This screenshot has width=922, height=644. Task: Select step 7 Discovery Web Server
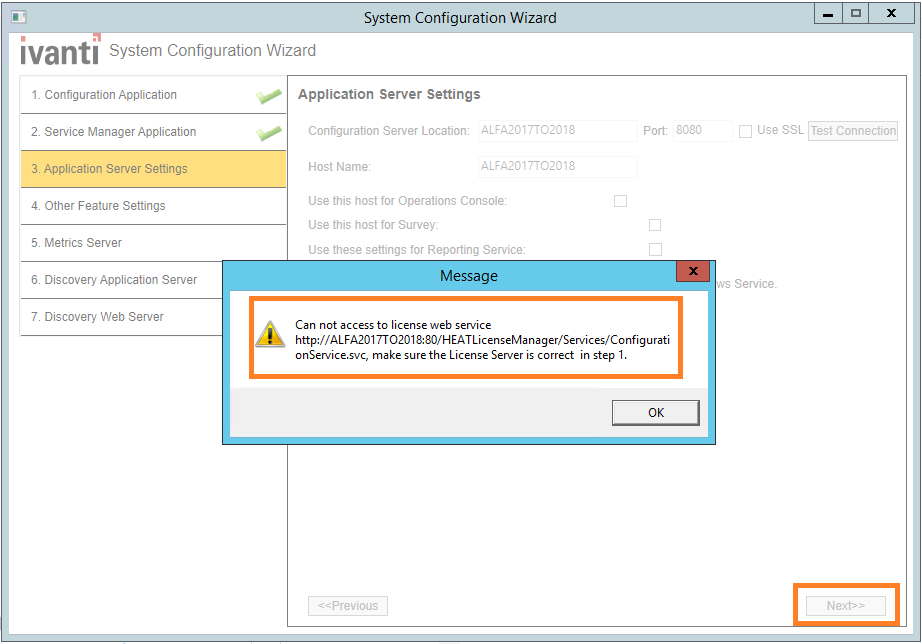click(x=103, y=317)
